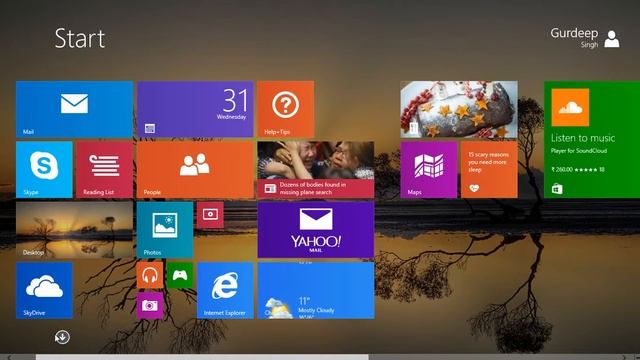Open the green Xbox Games tile
Viewport: 640px width, 360px height.
coord(180,275)
